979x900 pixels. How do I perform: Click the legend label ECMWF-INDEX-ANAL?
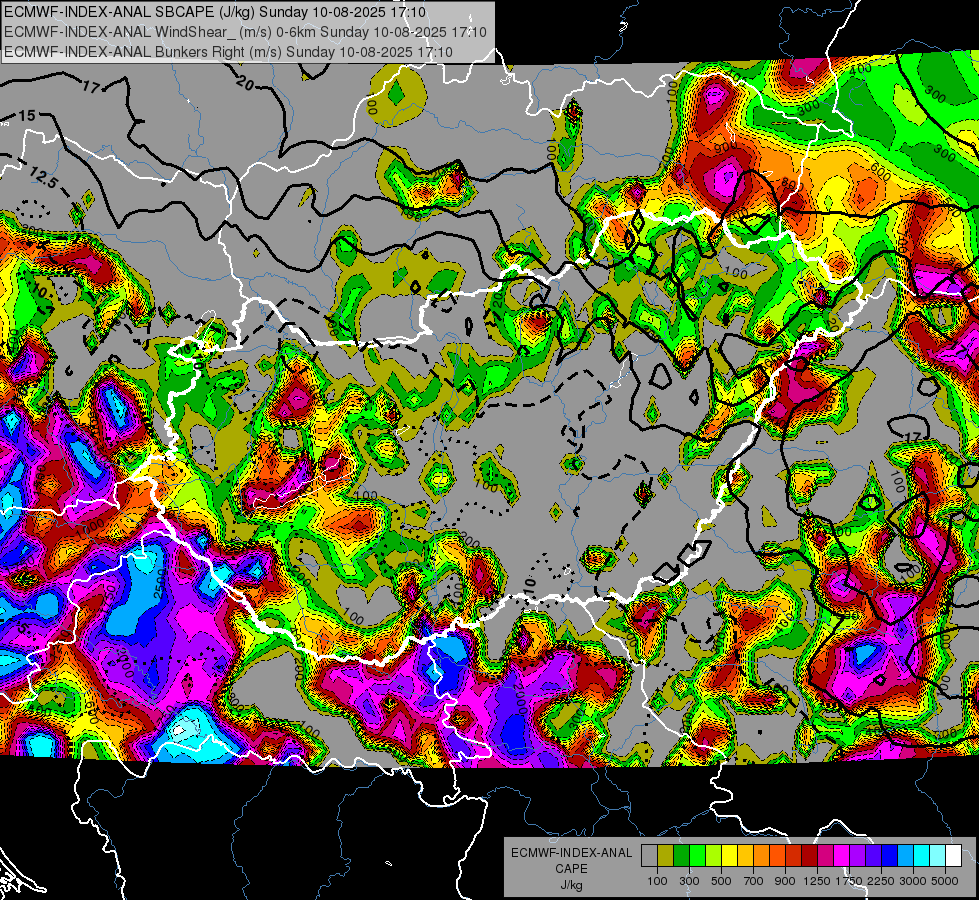571,853
